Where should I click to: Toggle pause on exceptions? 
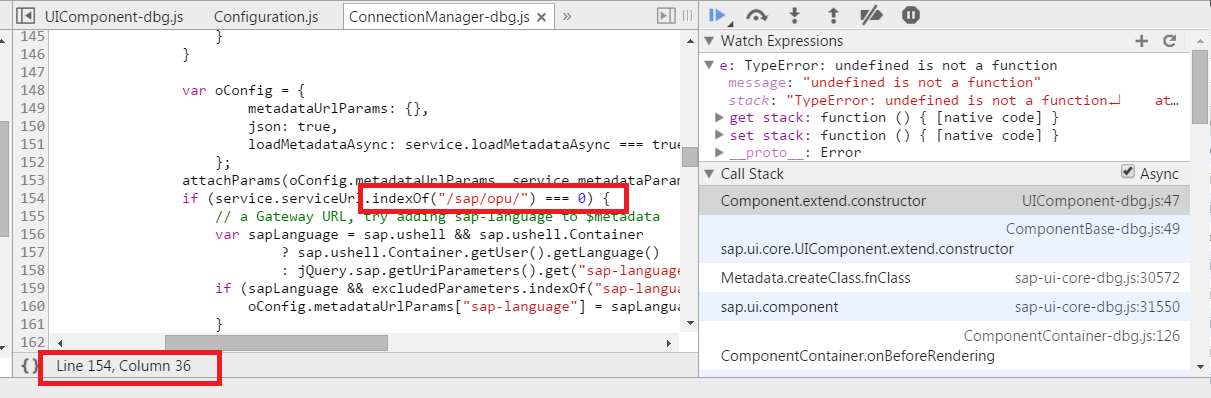click(x=910, y=15)
